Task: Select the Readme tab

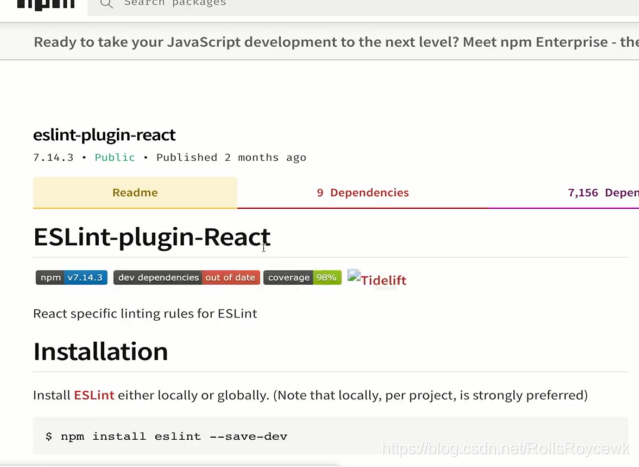Action: coord(135,193)
